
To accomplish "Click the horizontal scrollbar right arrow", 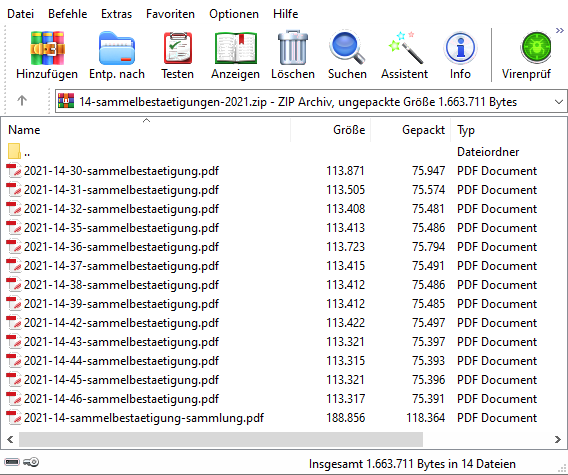I will click(557, 439).
